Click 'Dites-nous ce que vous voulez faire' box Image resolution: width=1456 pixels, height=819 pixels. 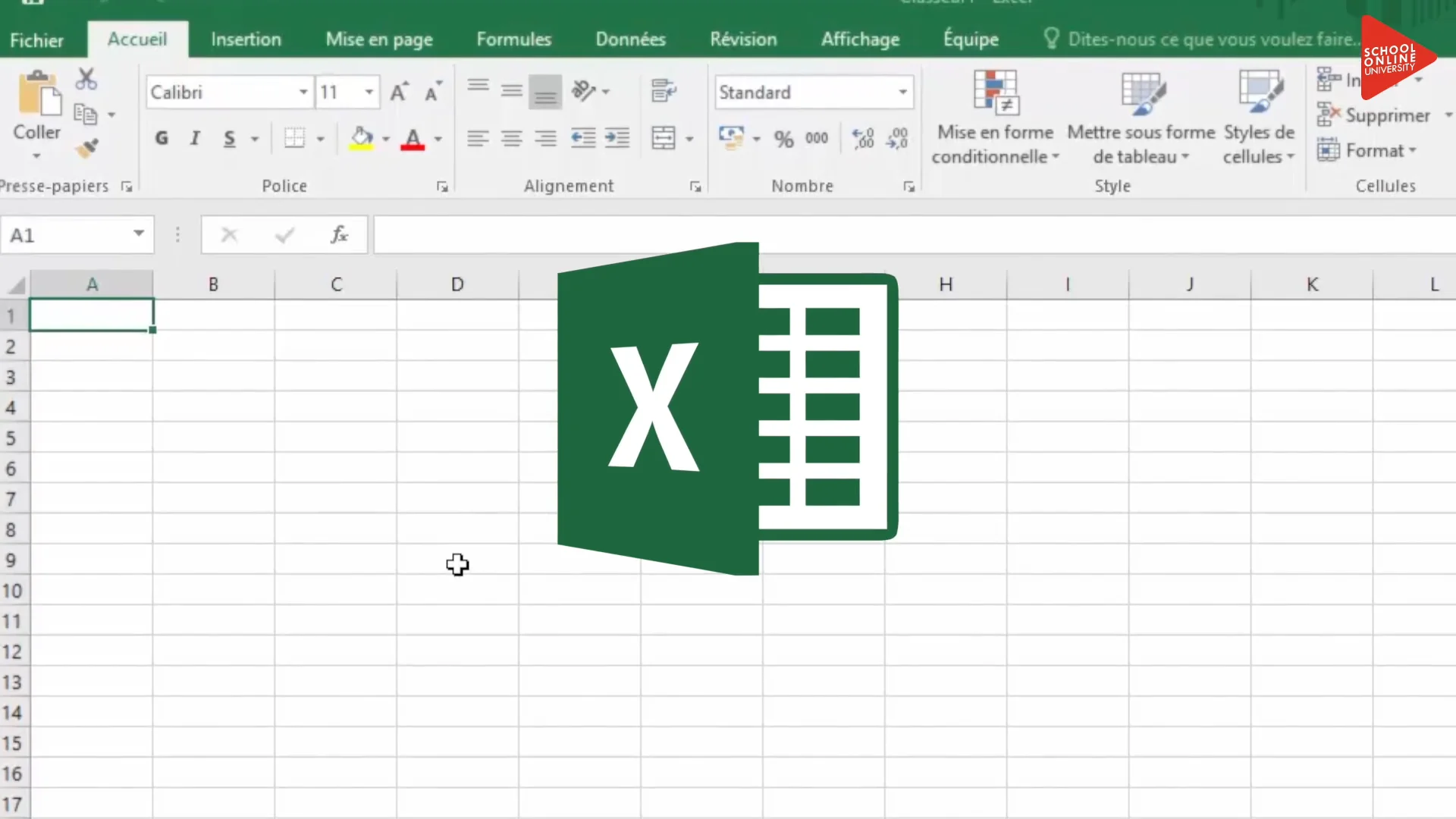[x=1202, y=39]
